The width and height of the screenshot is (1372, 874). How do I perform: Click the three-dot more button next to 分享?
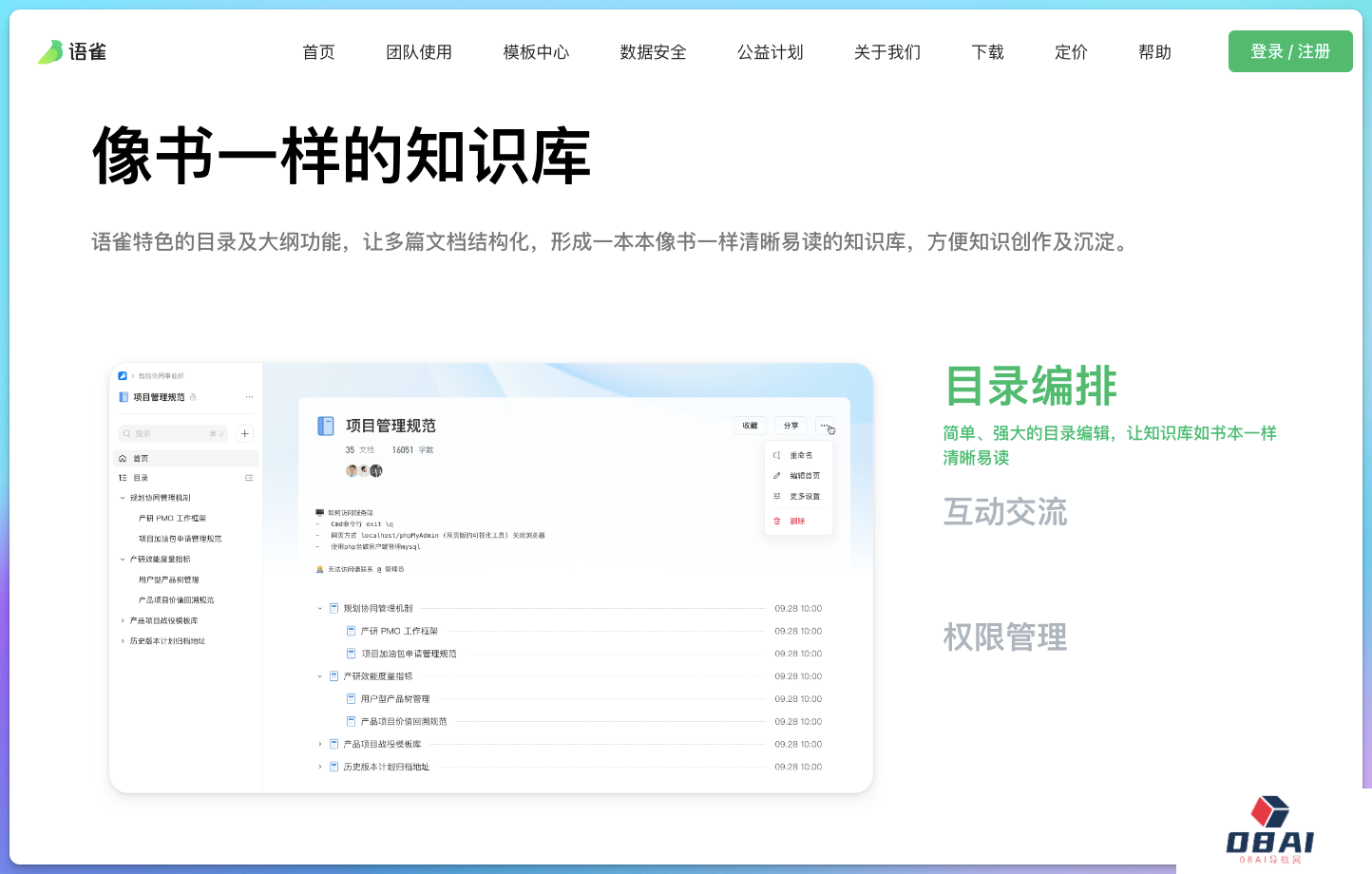point(825,426)
